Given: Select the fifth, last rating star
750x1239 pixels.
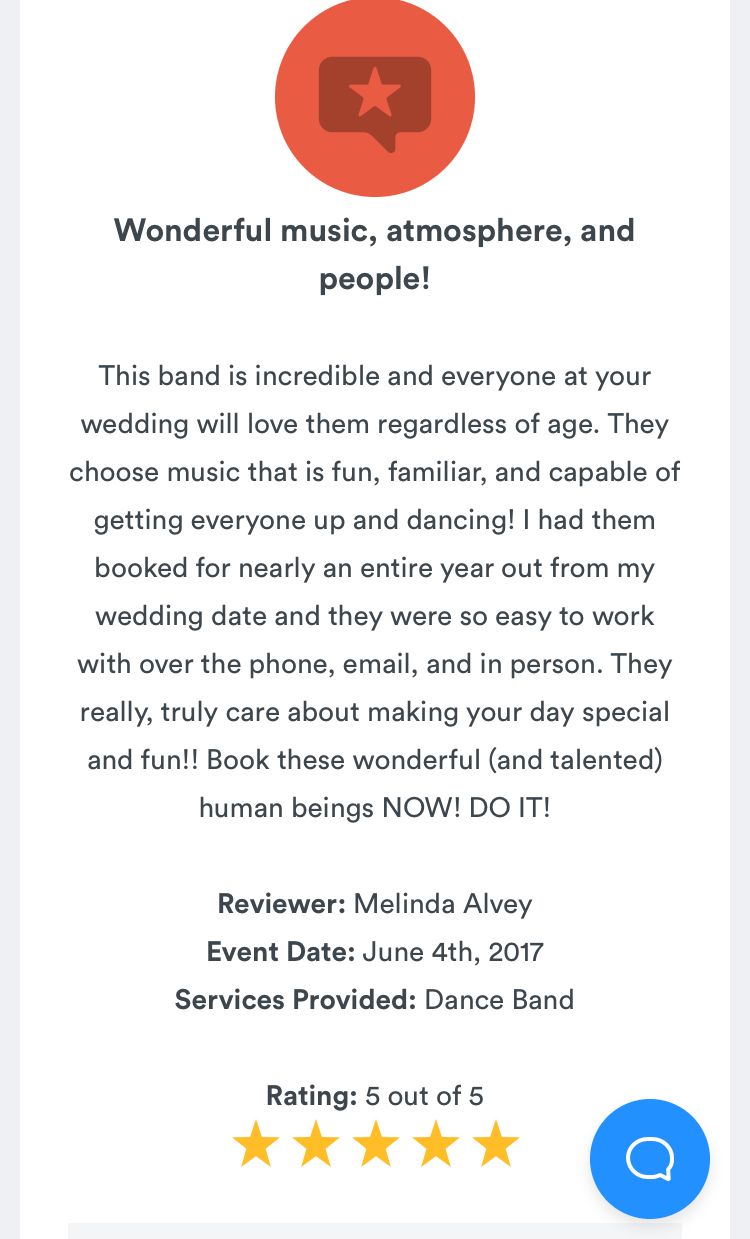Looking at the screenshot, I should (x=496, y=1145).
